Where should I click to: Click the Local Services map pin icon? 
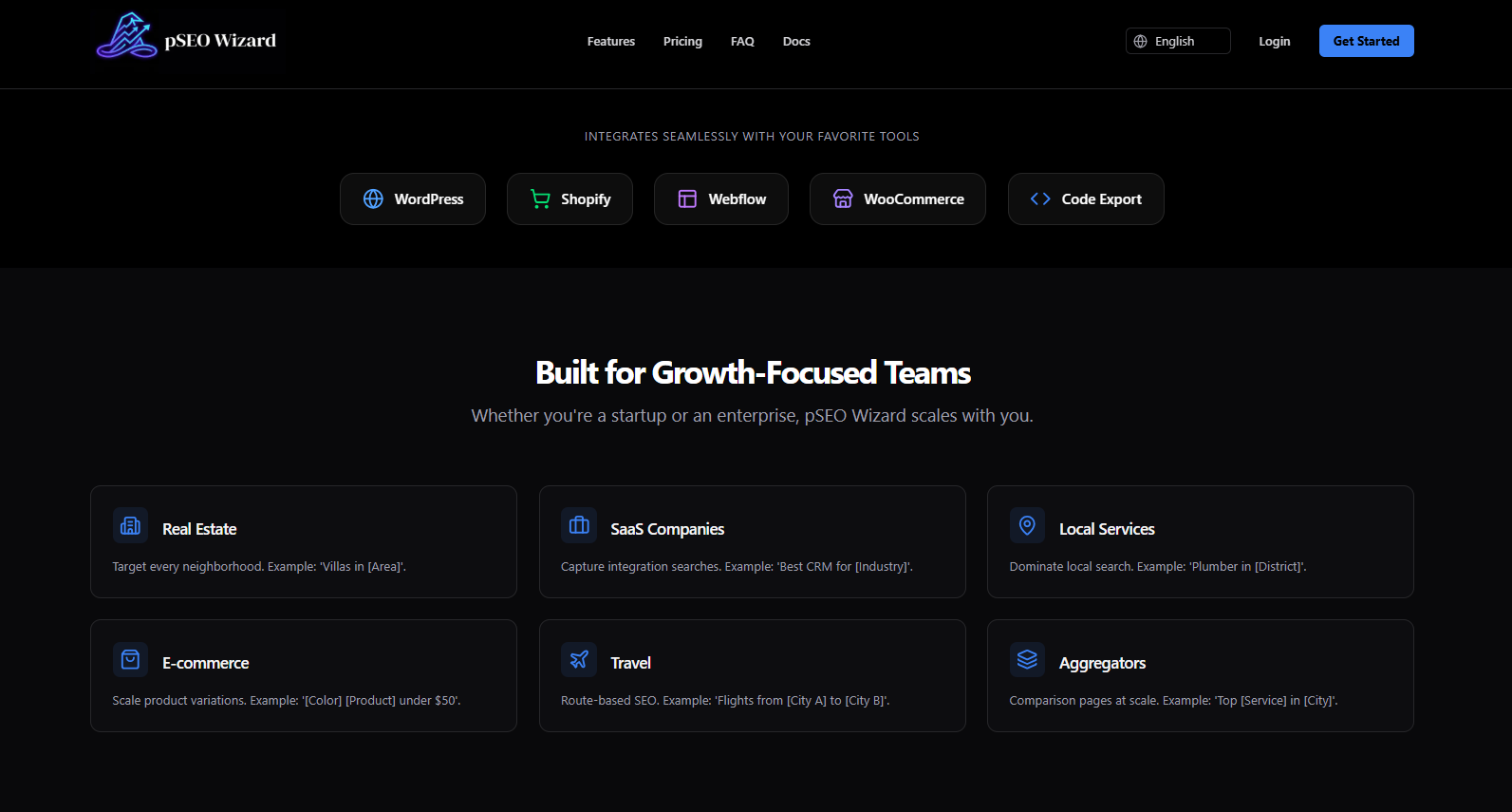click(1027, 525)
